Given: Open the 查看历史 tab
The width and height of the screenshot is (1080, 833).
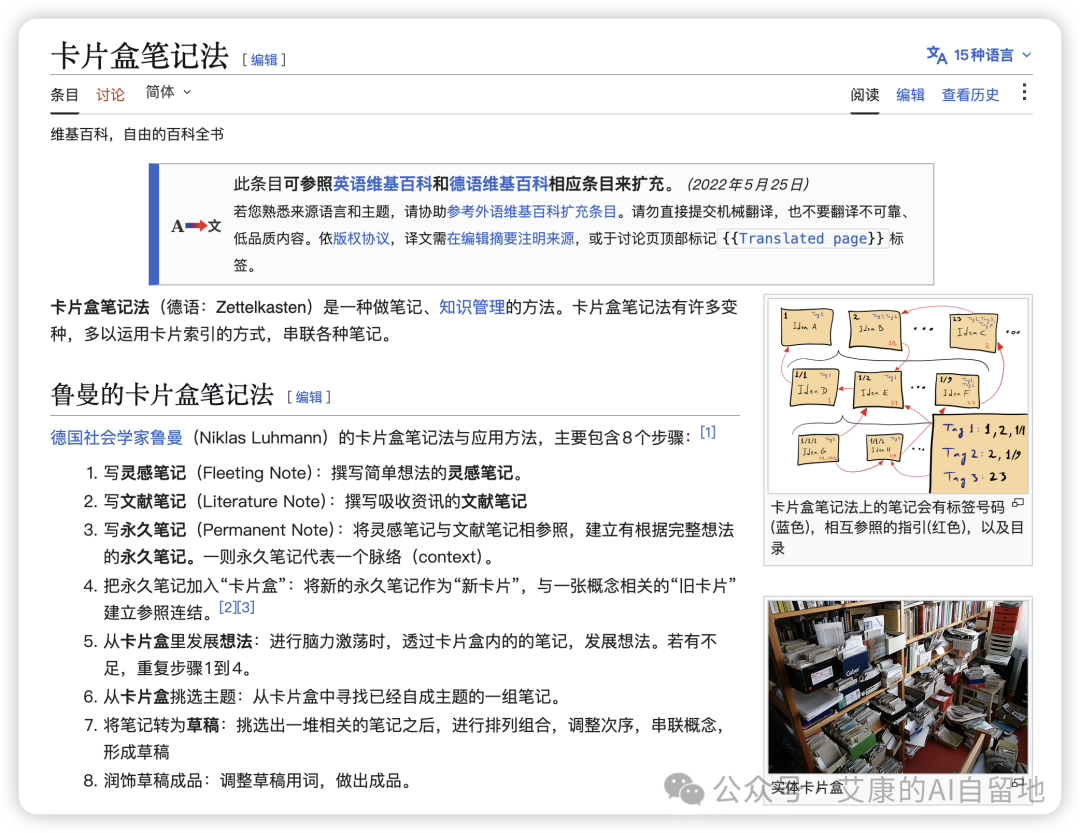Looking at the screenshot, I should 970,95.
